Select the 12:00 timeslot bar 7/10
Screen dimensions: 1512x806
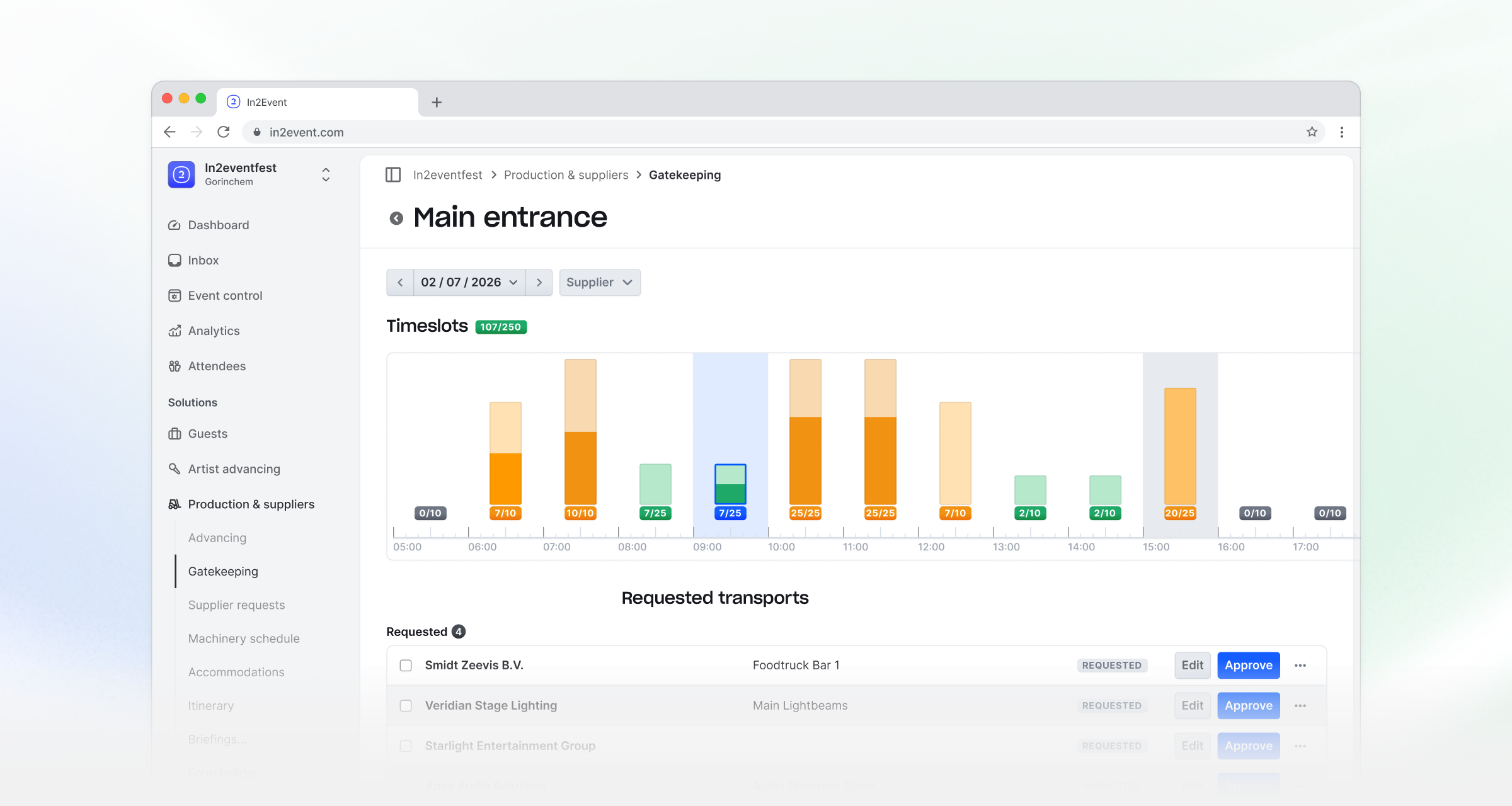(955, 453)
